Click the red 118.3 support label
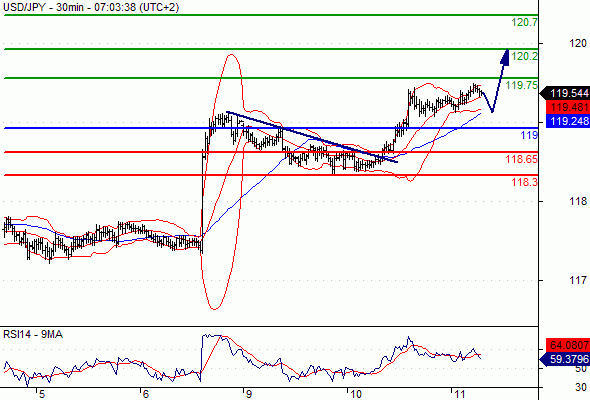 click(x=525, y=183)
